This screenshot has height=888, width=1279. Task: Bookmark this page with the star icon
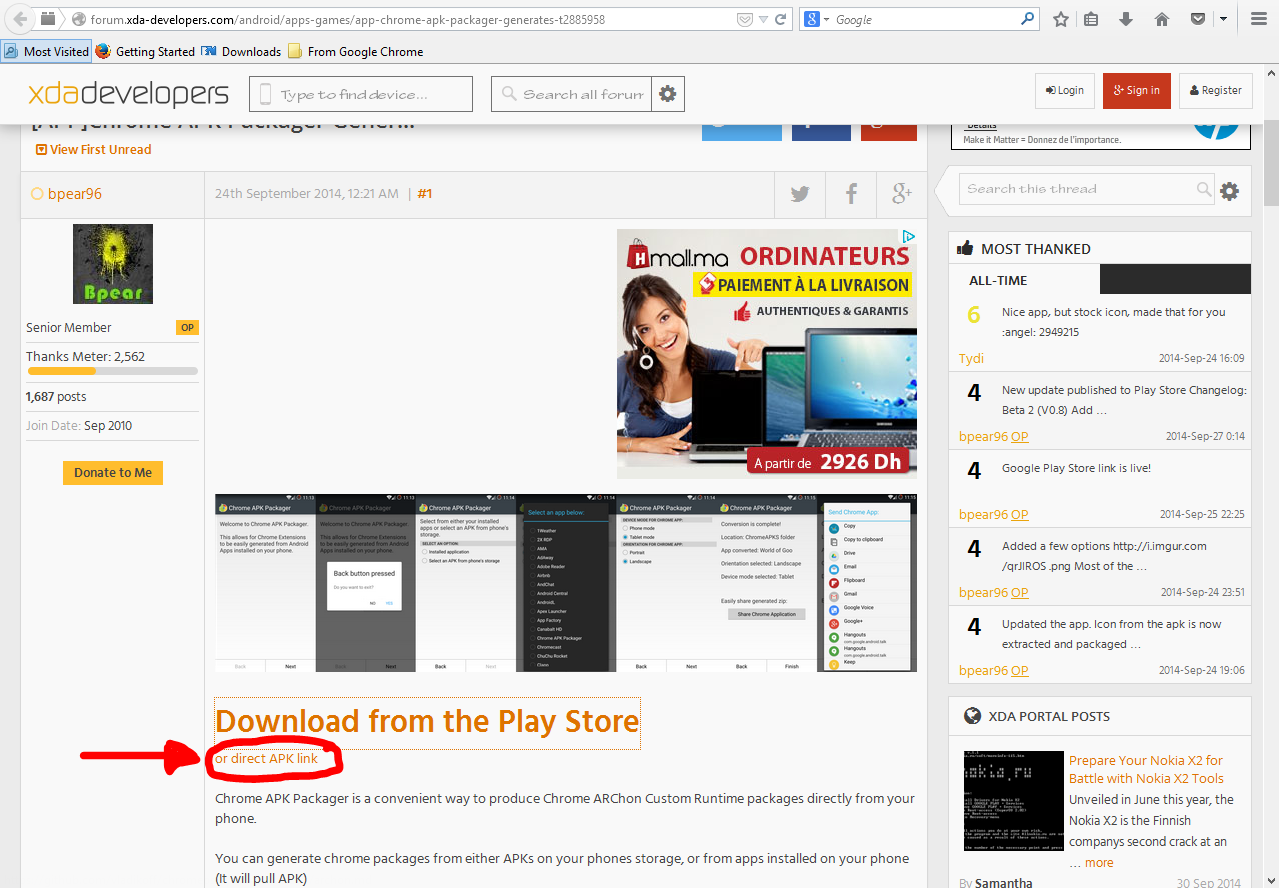[1061, 19]
